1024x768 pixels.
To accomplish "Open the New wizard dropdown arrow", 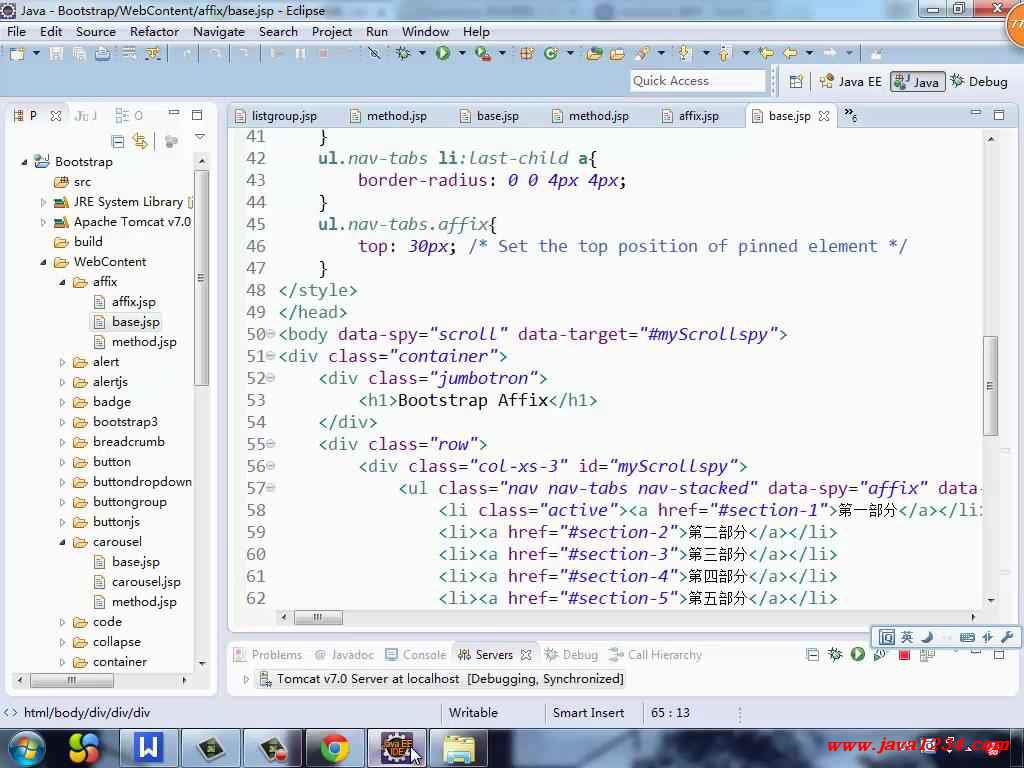I will 36,53.
